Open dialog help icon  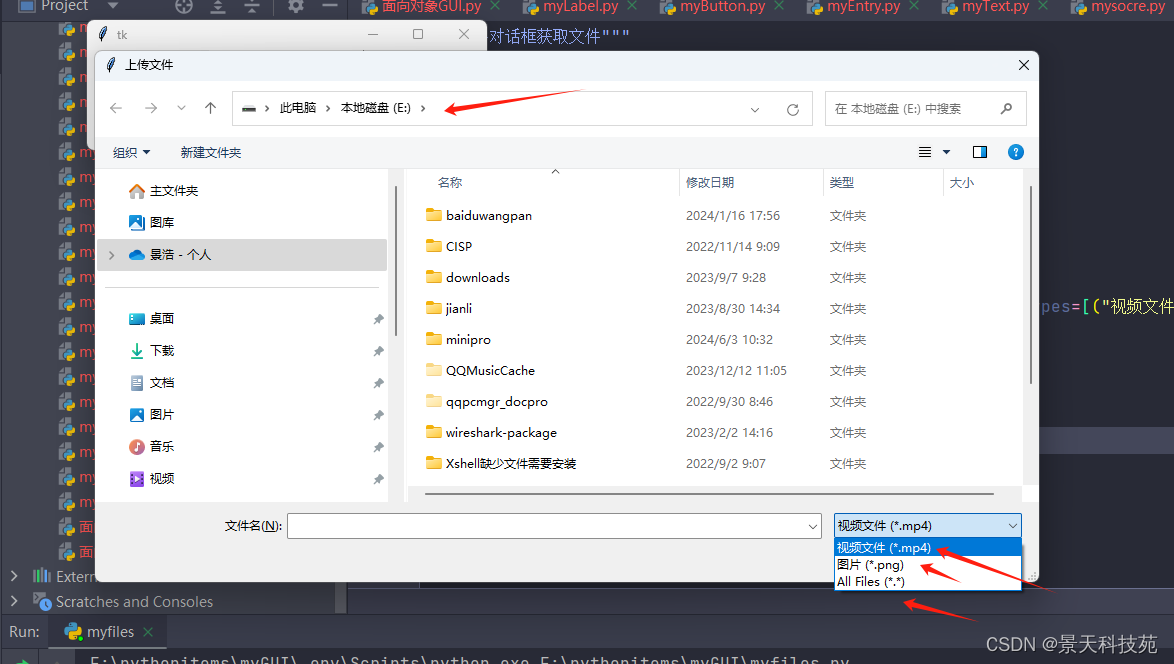(1015, 153)
